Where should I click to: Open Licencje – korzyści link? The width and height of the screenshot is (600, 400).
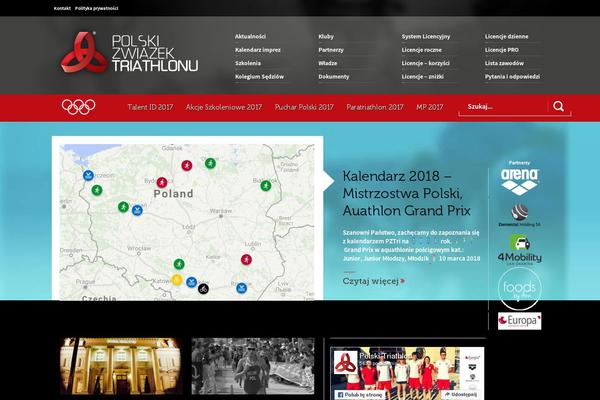[426, 63]
